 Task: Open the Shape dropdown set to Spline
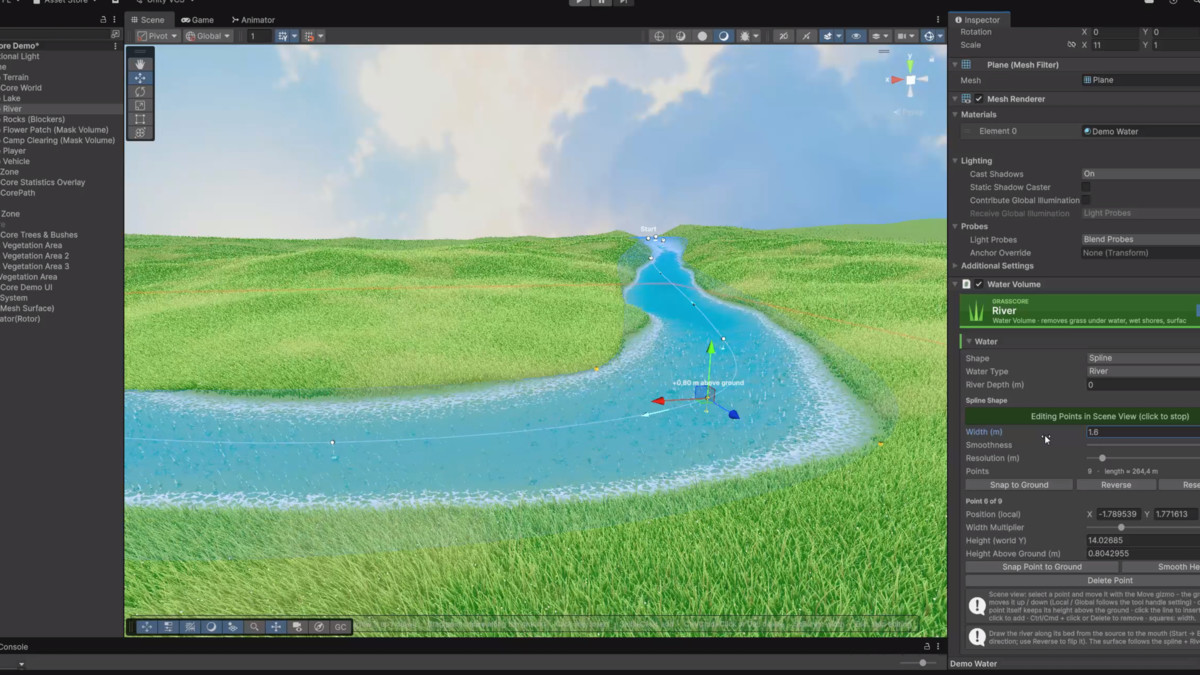coord(1143,358)
